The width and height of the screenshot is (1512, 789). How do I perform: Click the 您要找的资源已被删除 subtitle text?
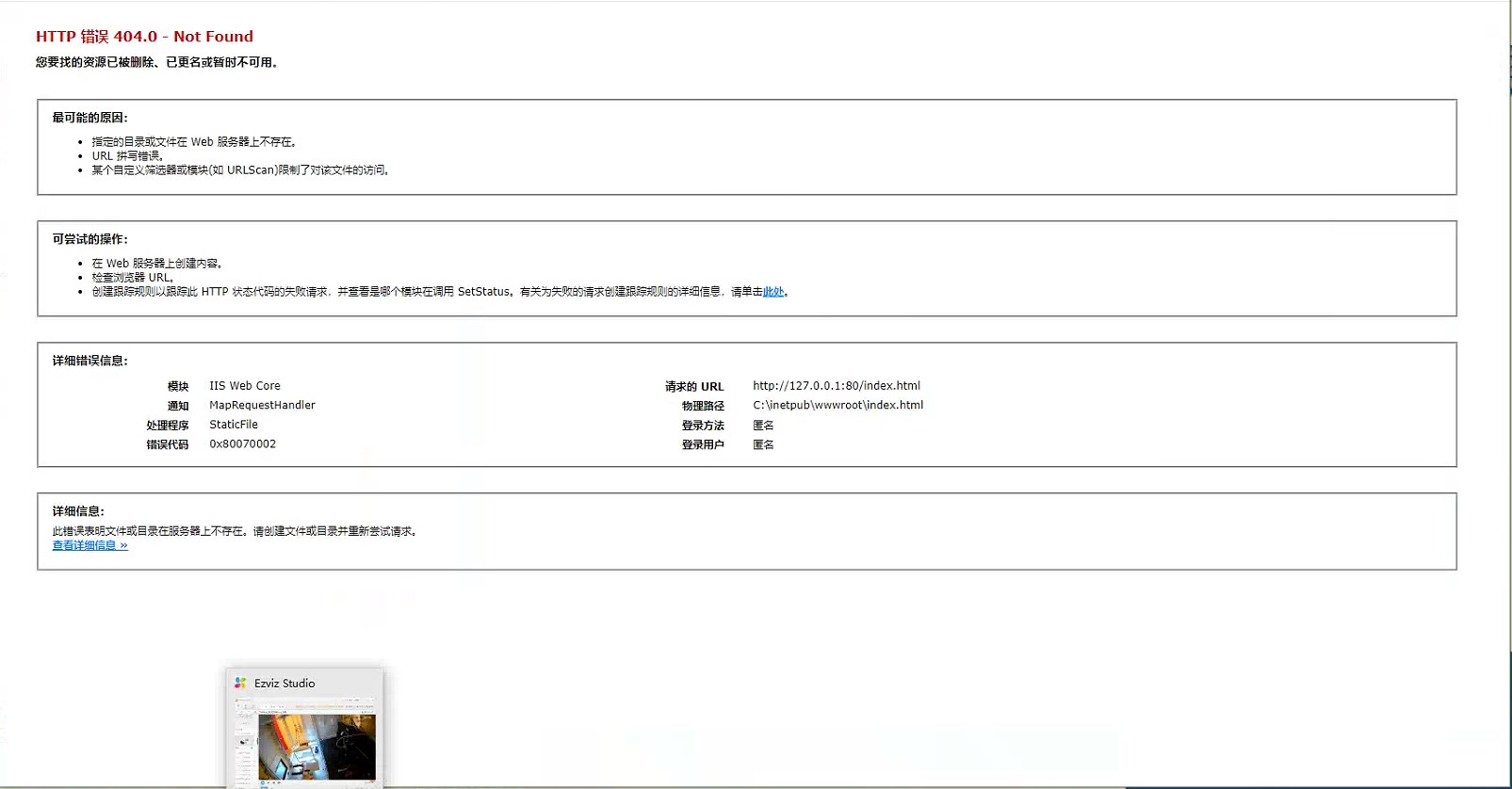157,62
